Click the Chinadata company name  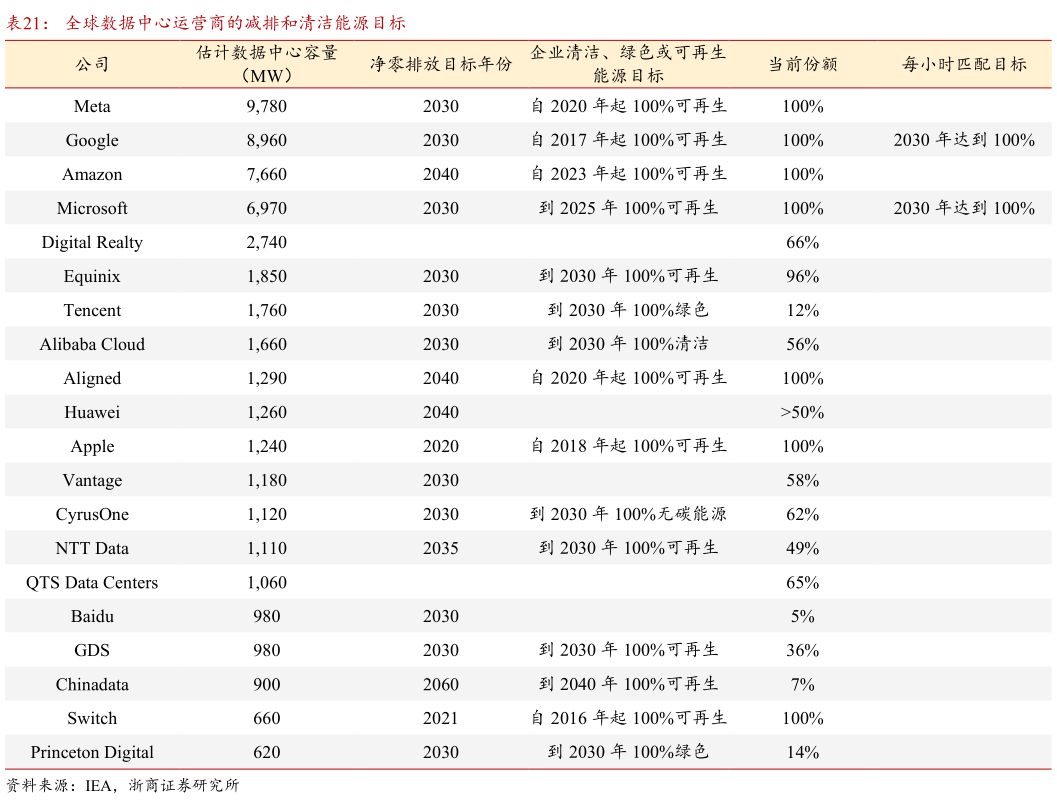pyautogui.click(x=92, y=685)
